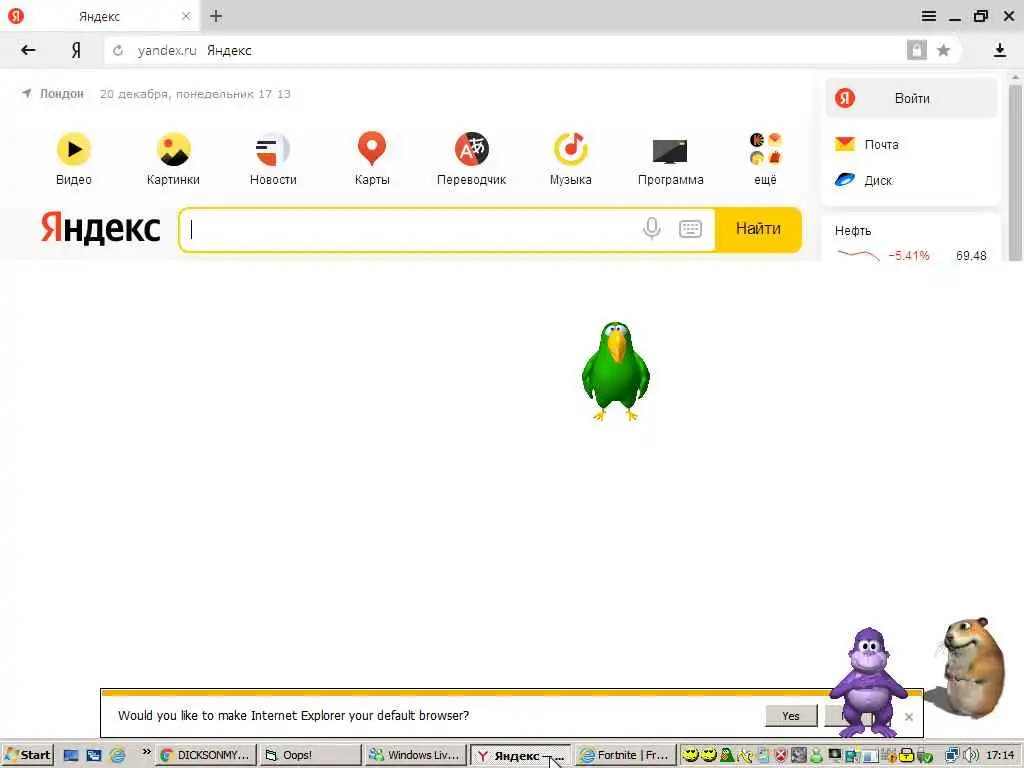Viewport: 1024px width, 768px height.
Task: Open a new browser tab with plus
Action: [216, 16]
